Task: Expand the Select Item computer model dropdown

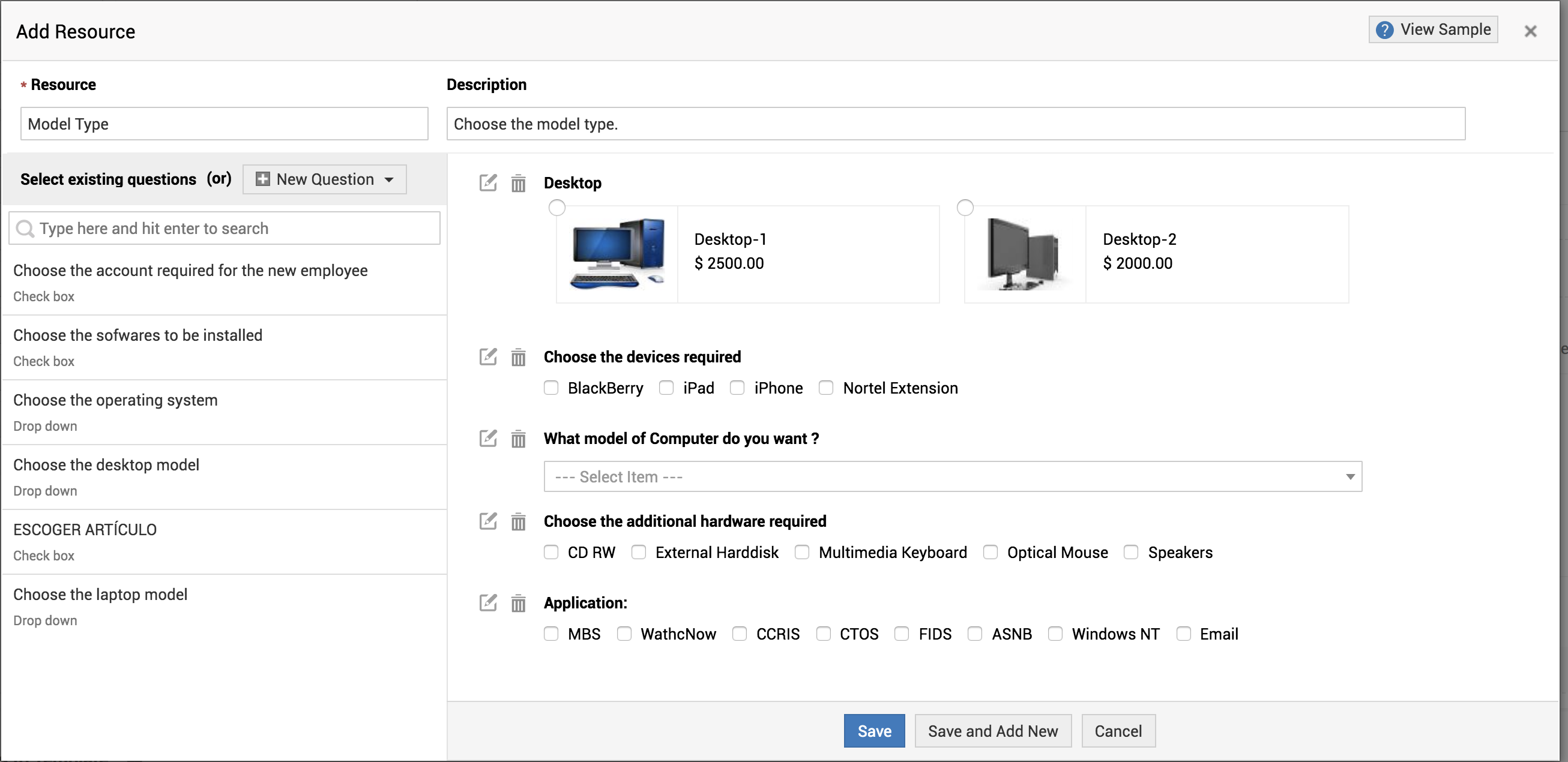Action: [x=952, y=476]
